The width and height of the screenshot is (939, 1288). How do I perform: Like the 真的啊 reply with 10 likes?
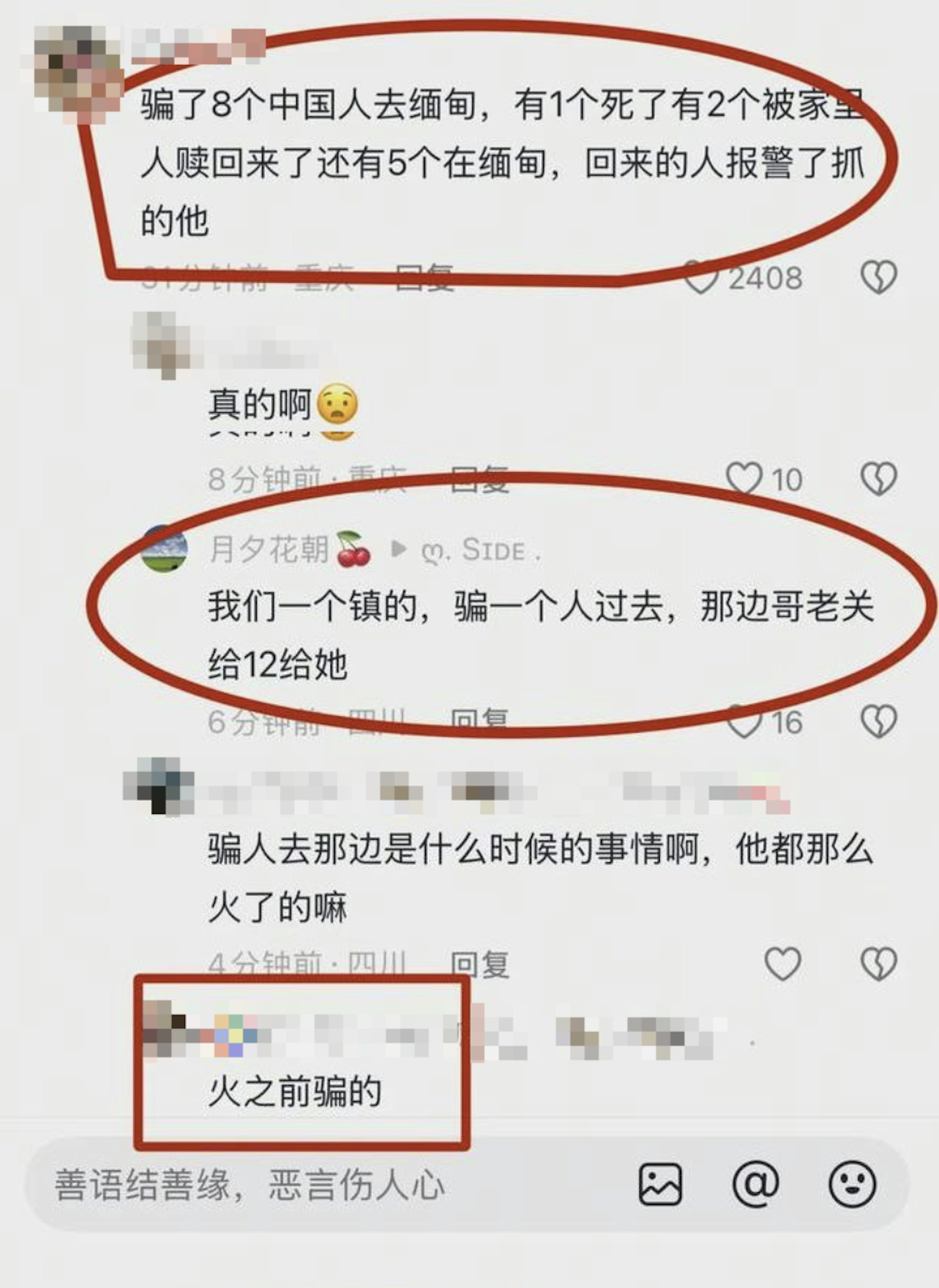pos(744,479)
